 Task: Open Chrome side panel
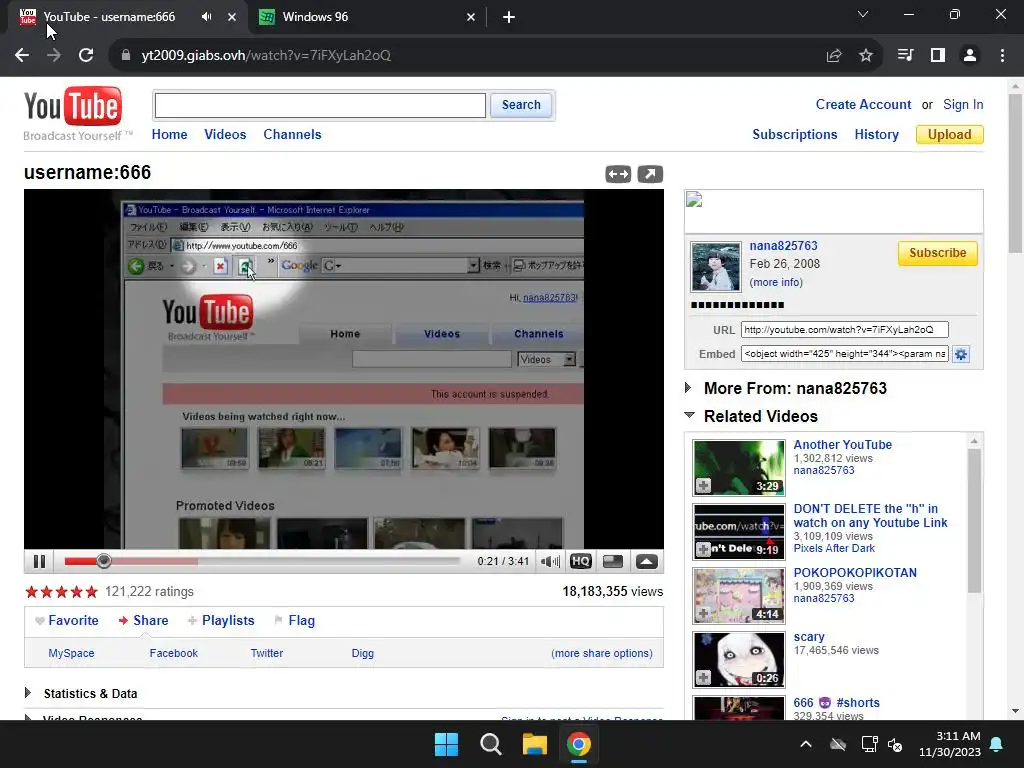937,56
